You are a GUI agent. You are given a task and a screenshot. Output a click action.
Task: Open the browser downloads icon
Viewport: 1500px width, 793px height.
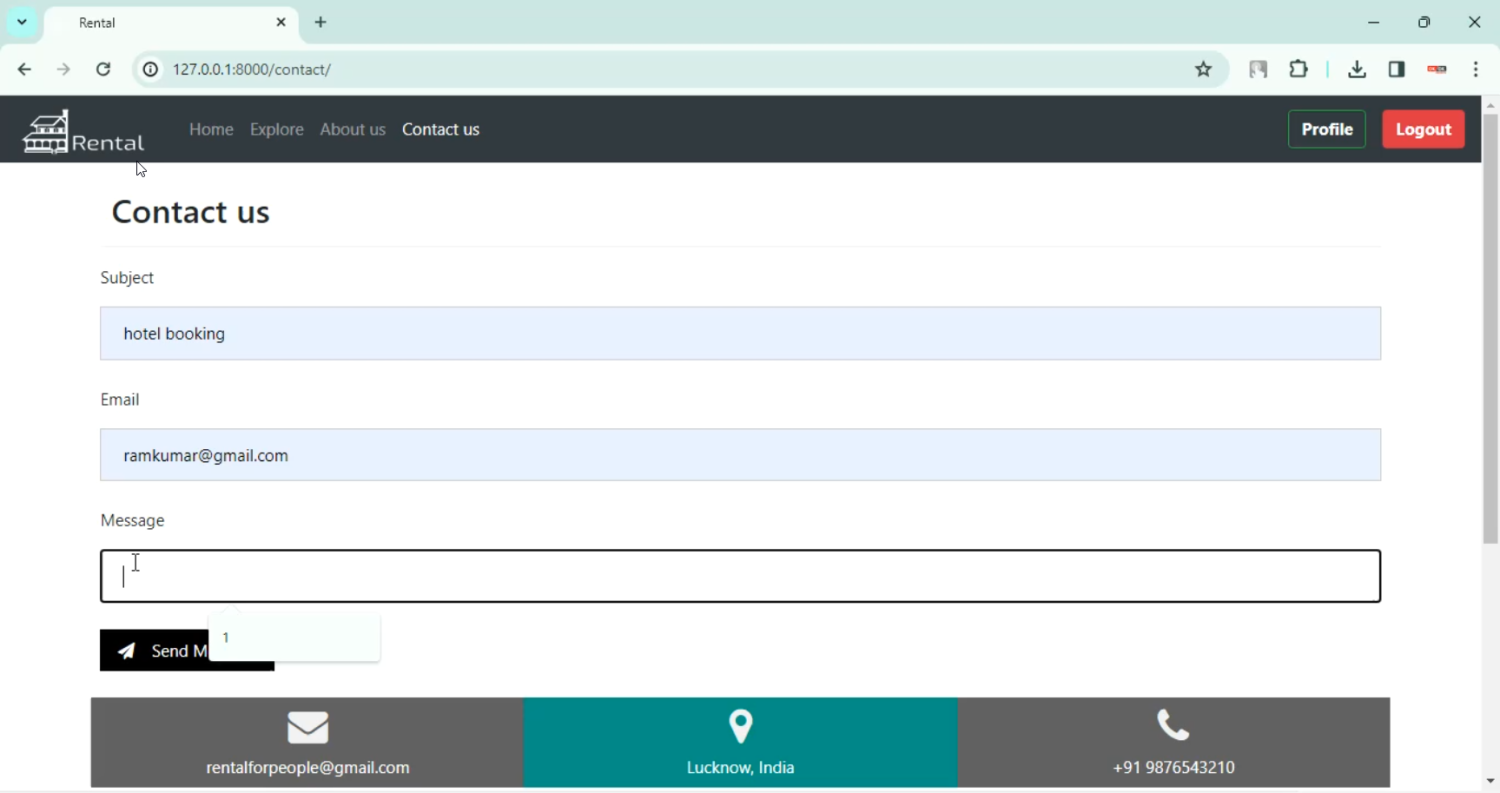click(x=1356, y=69)
